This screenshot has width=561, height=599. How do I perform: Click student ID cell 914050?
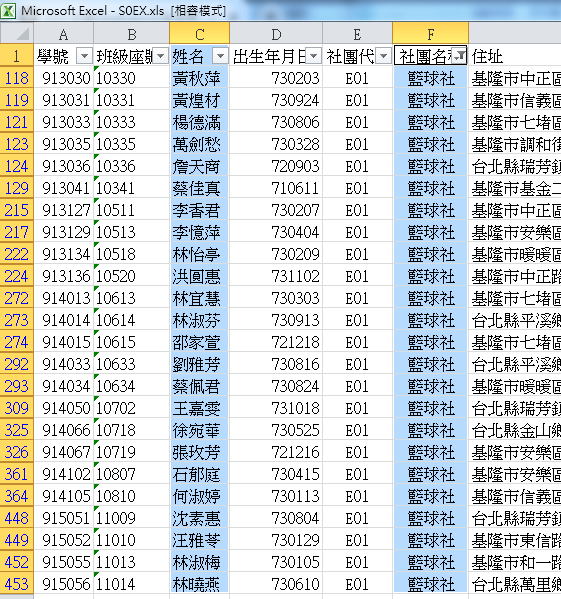coord(63,408)
